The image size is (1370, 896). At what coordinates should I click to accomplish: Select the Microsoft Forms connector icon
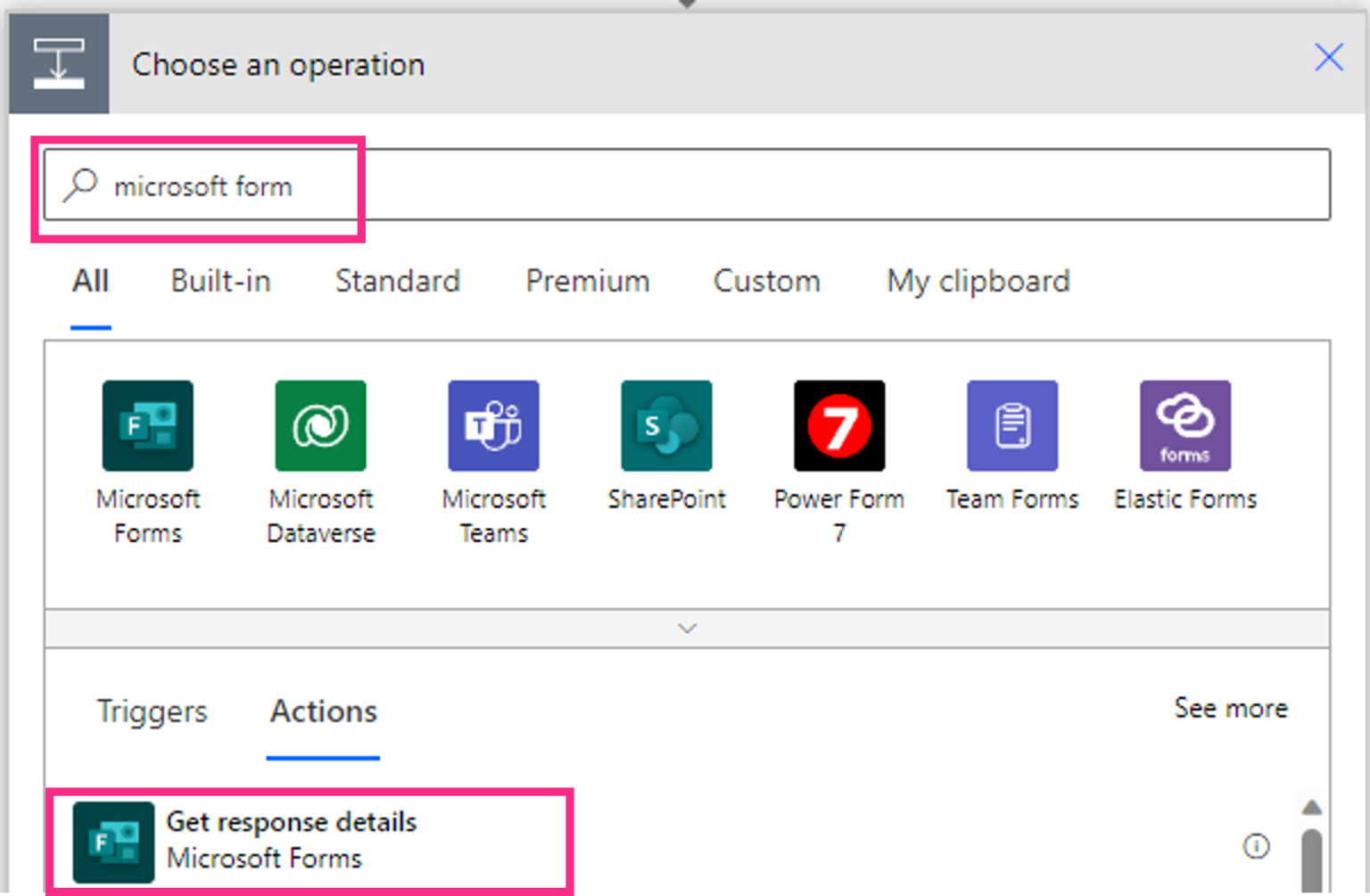tap(147, 425)
